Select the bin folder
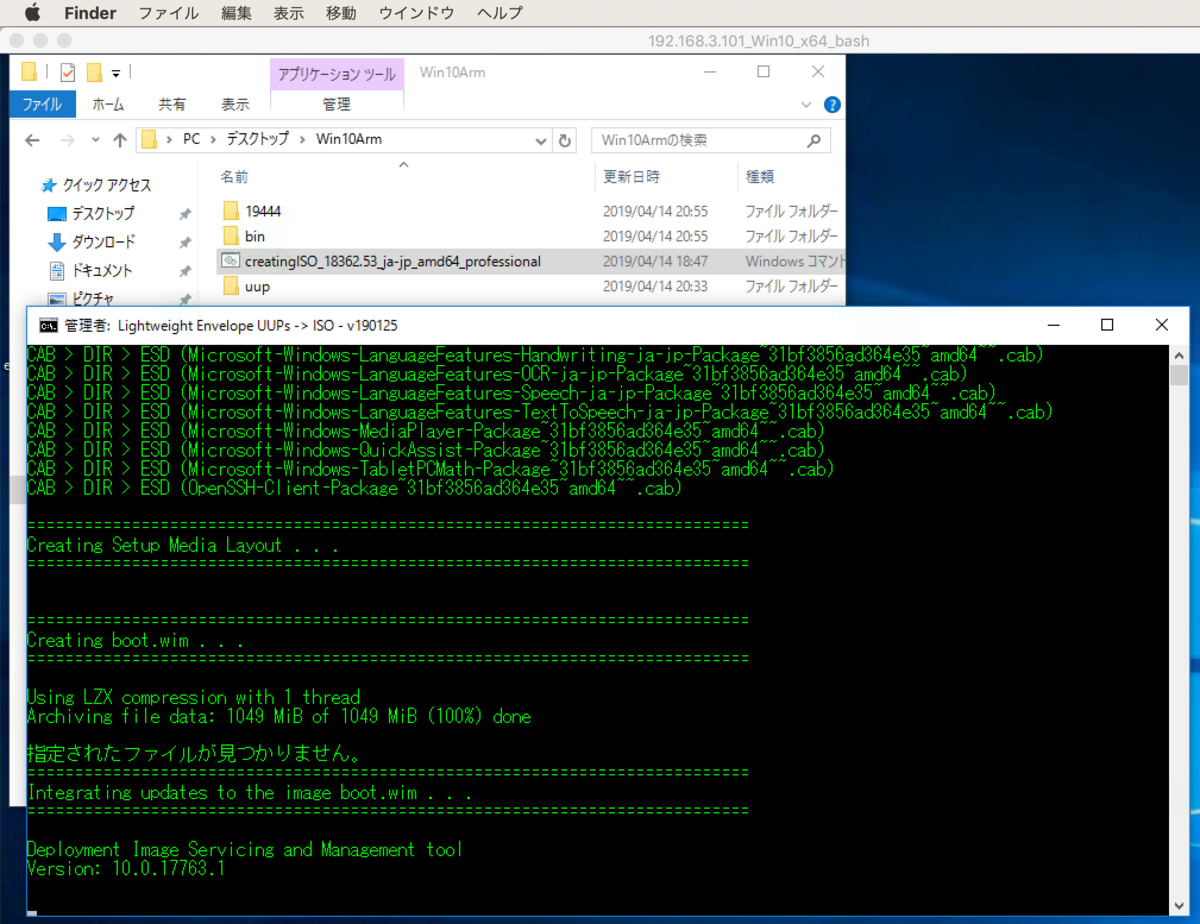Screen dimensions: 1200x924 point(255,236)
